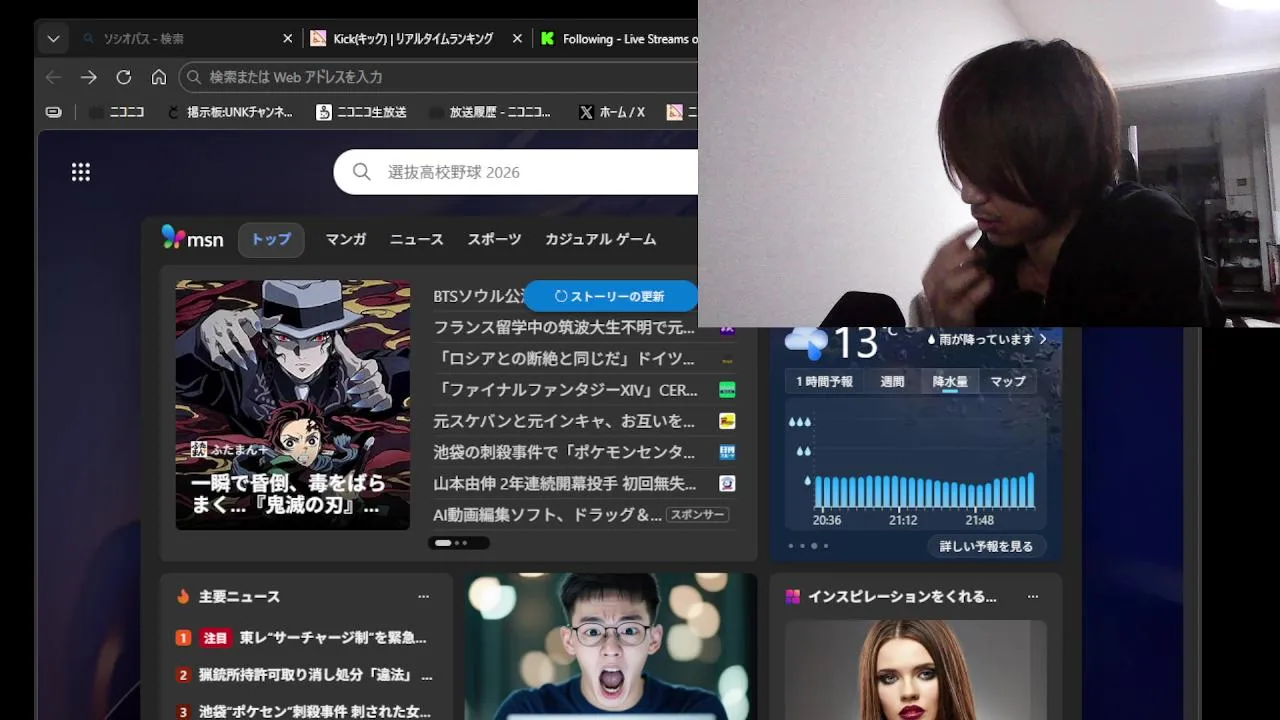Open the browser home page icon
This screenshot has width=1280, height=720.
pos(159,77)
